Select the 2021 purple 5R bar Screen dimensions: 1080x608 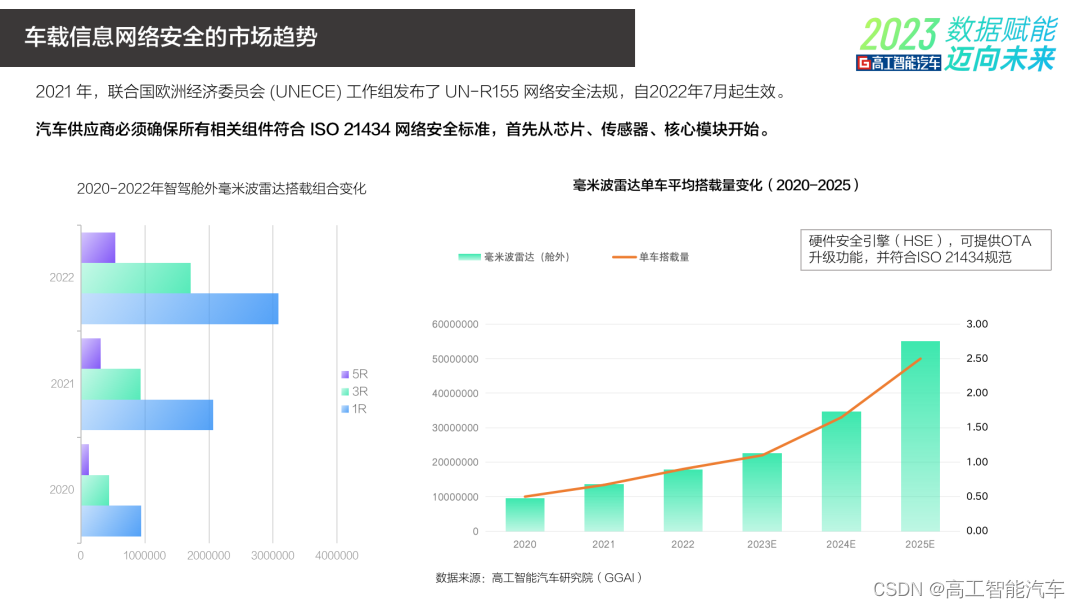(x=91, y=353)
